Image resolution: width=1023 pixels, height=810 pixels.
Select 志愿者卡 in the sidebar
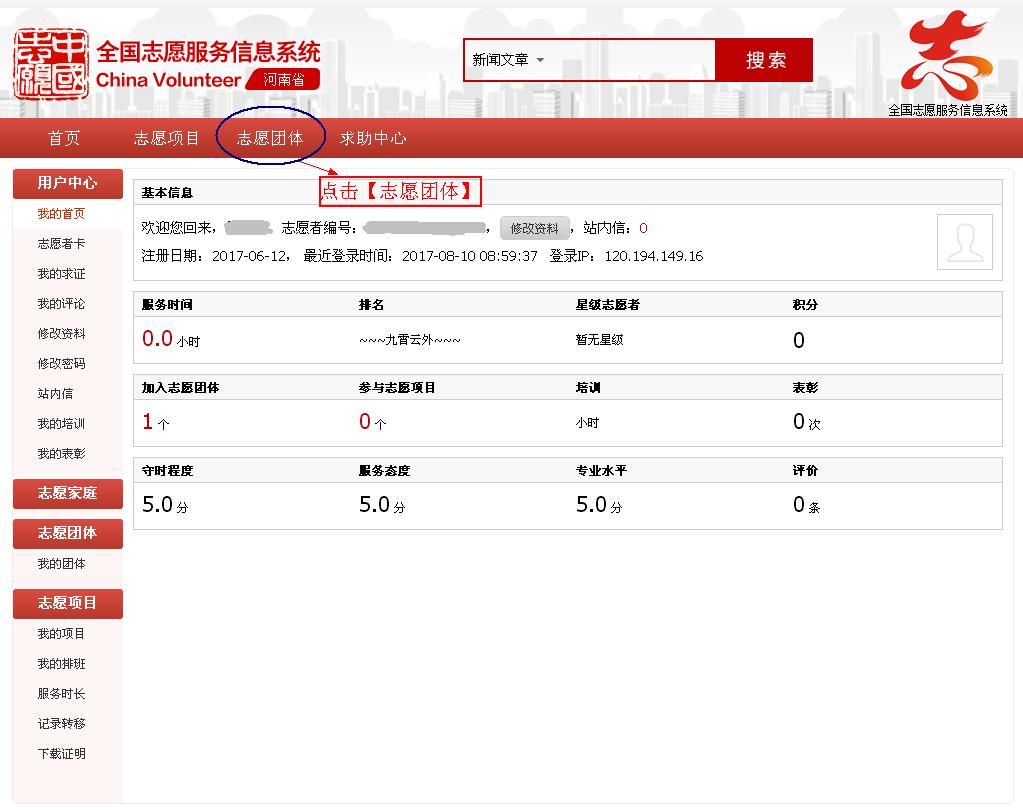(61, 244)
